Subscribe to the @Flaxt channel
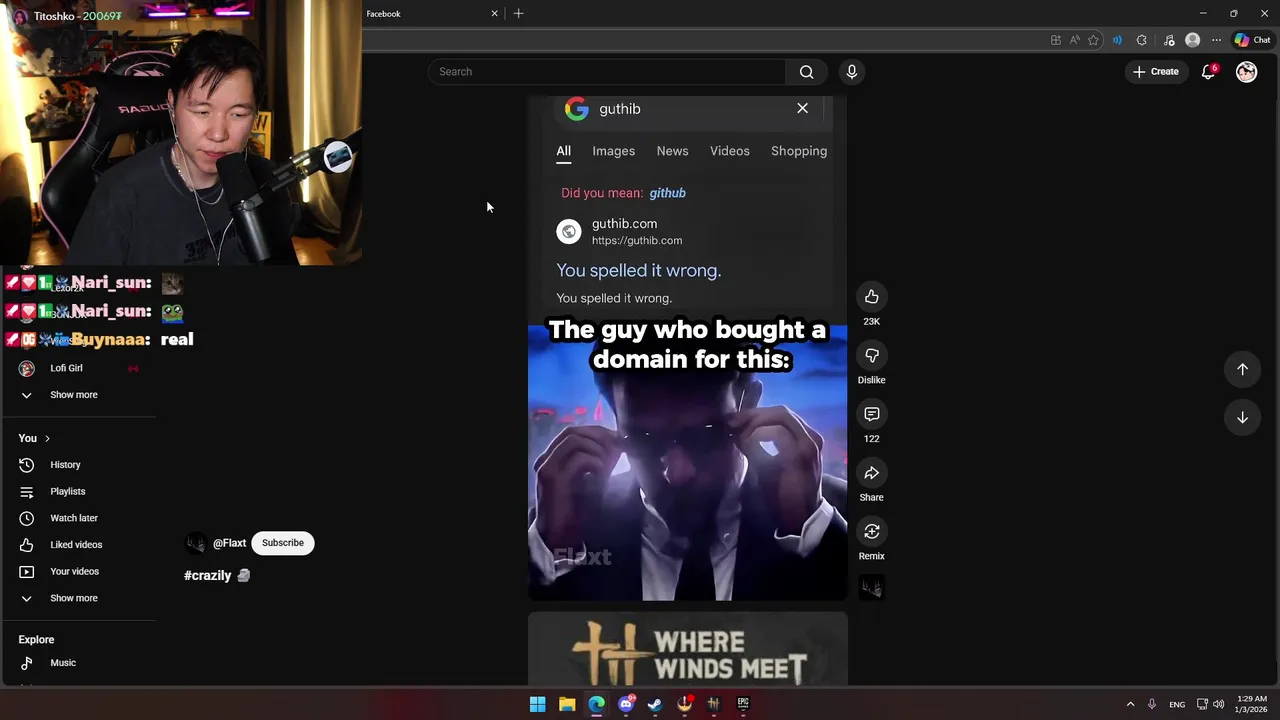 pyautogui.click(x=283, y=543)
